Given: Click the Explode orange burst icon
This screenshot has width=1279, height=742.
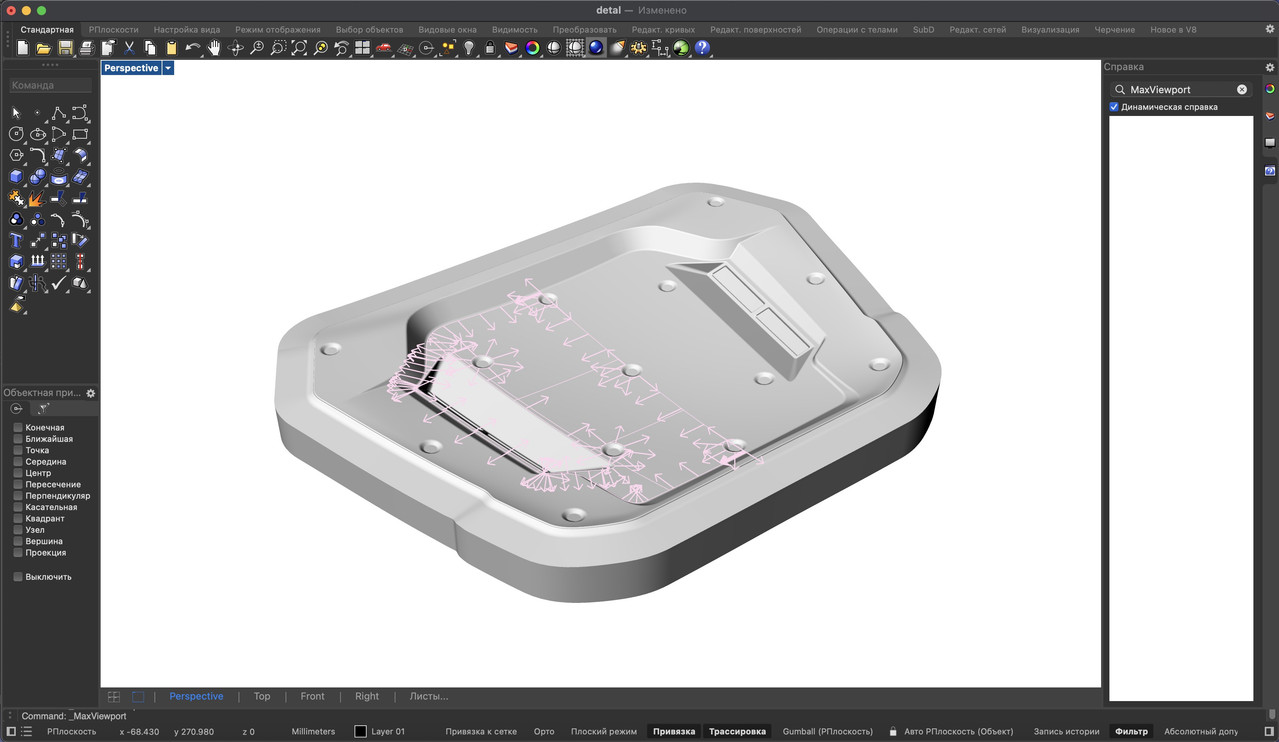Looking at the screenshot, I should point(38,198).
